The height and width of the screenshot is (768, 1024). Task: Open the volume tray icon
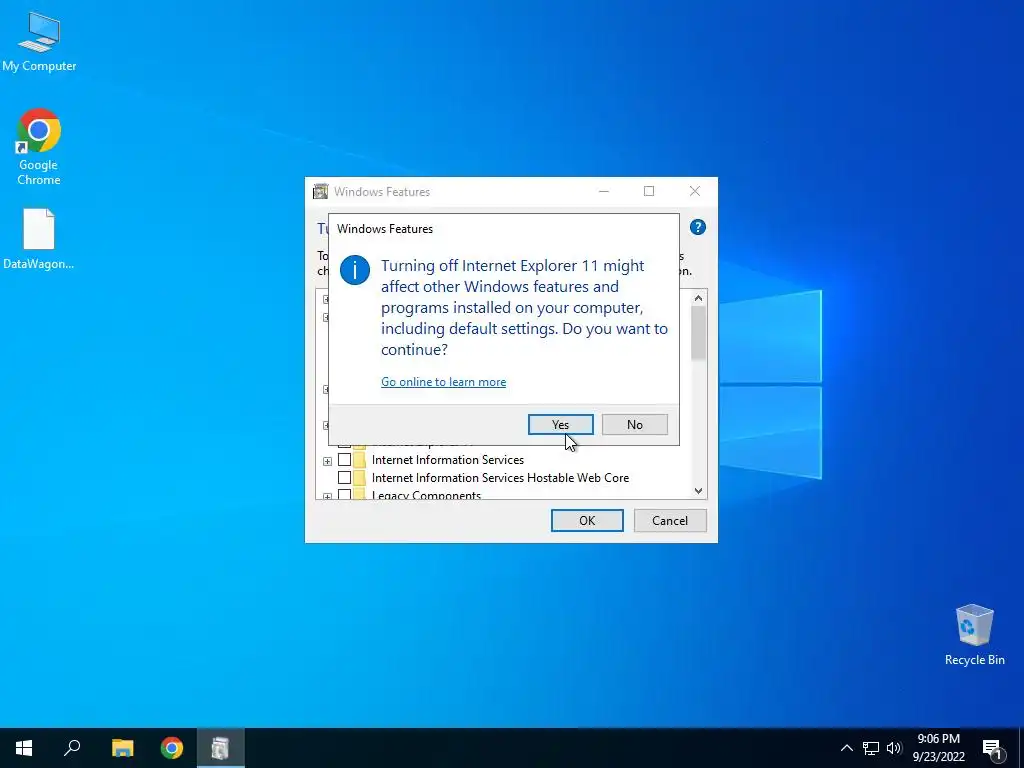coord(894,748)
